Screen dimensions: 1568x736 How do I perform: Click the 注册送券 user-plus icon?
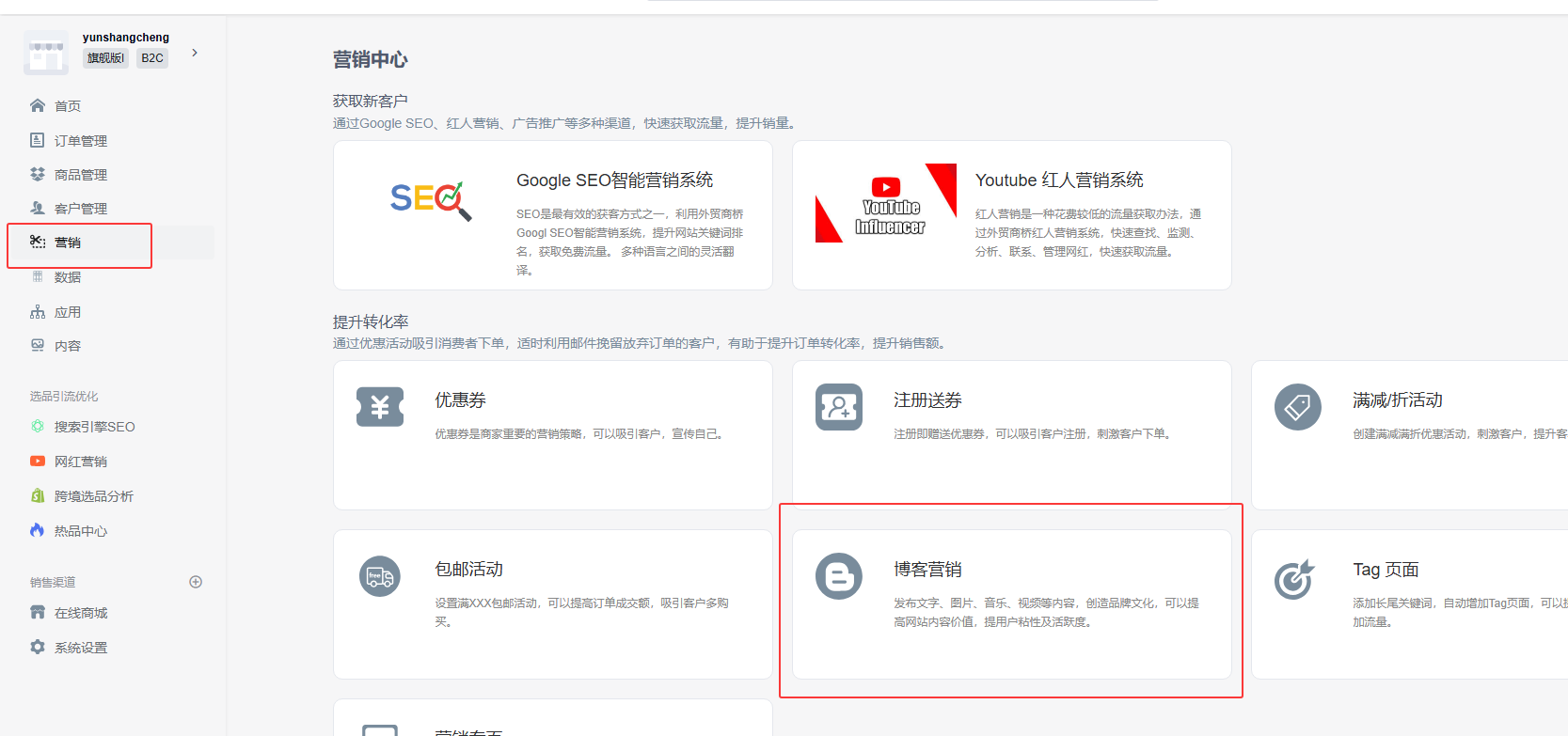(839, 407)
